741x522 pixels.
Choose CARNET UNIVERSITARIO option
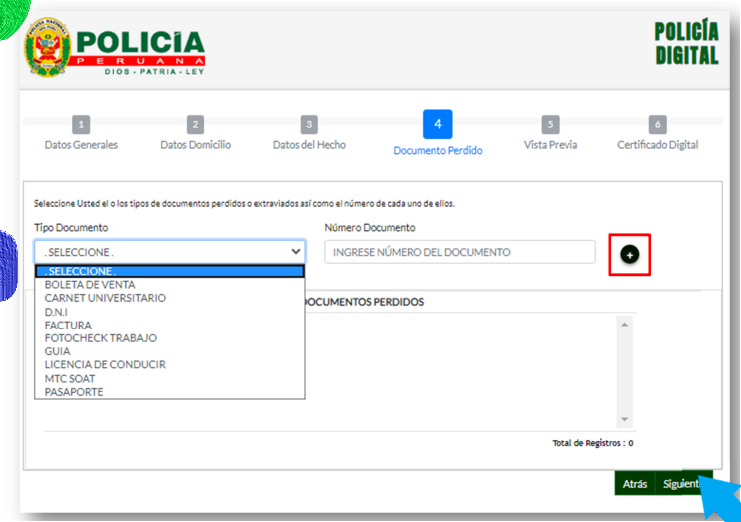click(105, 298)
